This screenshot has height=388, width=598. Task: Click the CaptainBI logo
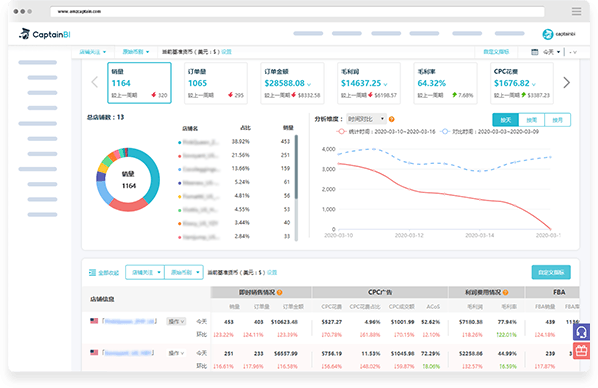point(45,34)
